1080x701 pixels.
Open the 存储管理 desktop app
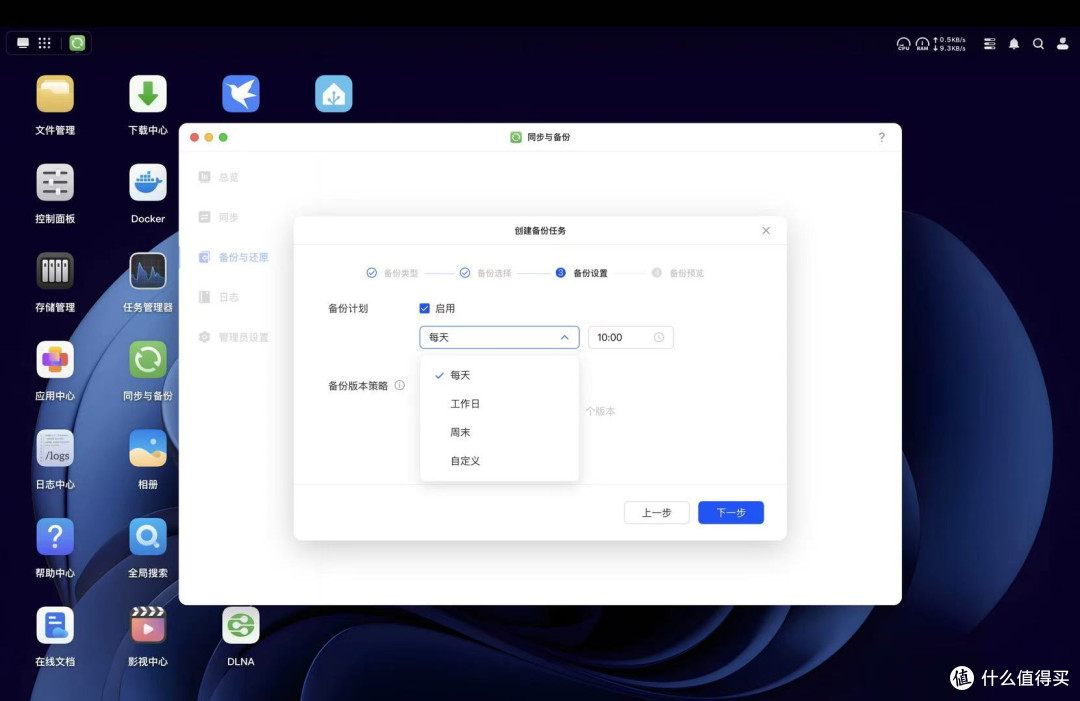(x=55, y=271)
